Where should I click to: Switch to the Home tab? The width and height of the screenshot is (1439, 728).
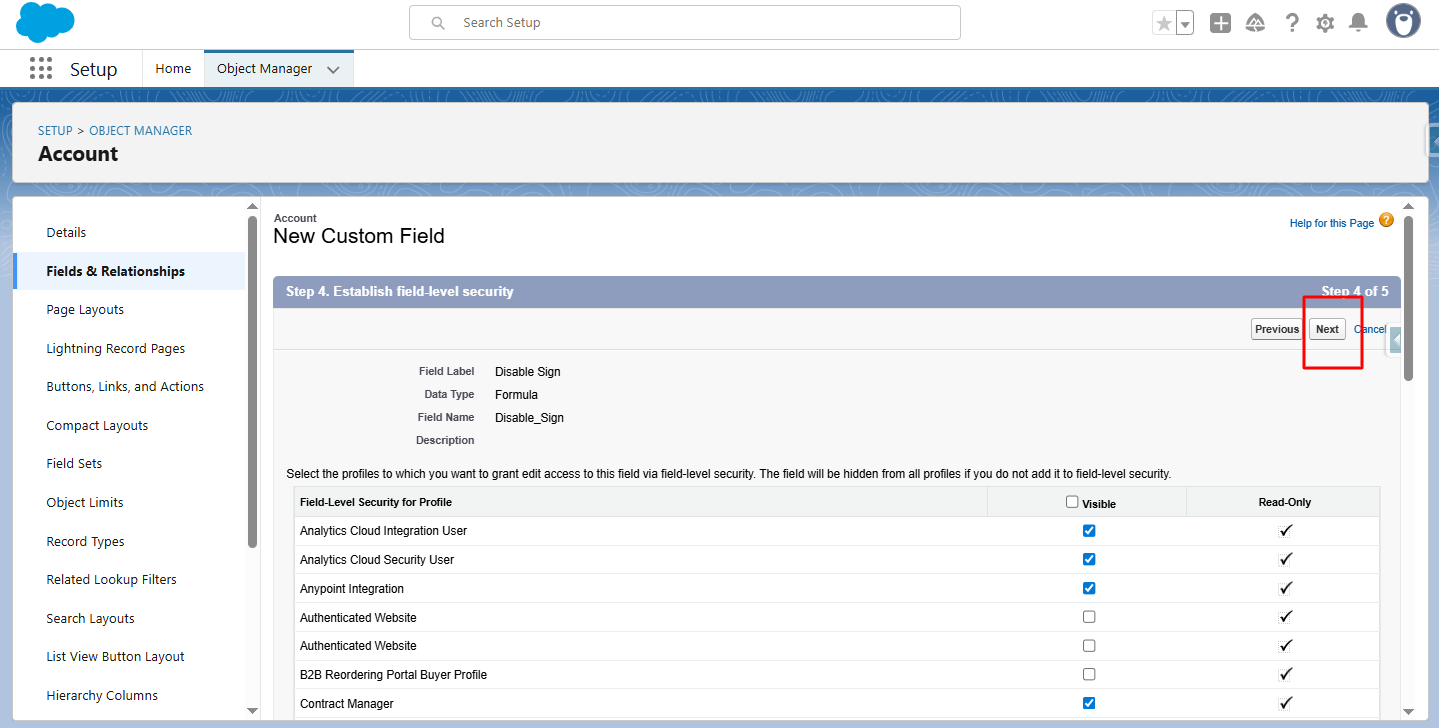click(x=173, y=69)
